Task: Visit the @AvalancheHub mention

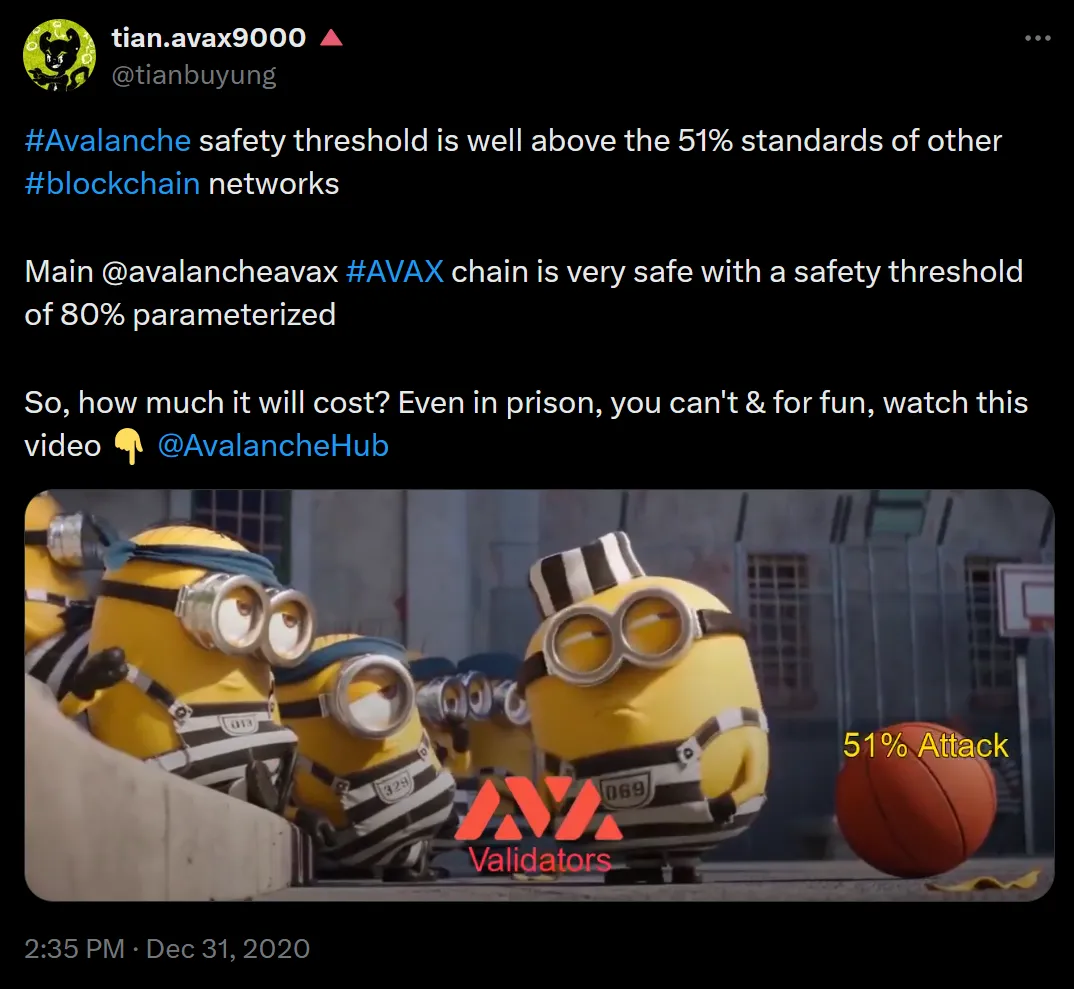Action: pyautogui.click(x=273, y=446)
